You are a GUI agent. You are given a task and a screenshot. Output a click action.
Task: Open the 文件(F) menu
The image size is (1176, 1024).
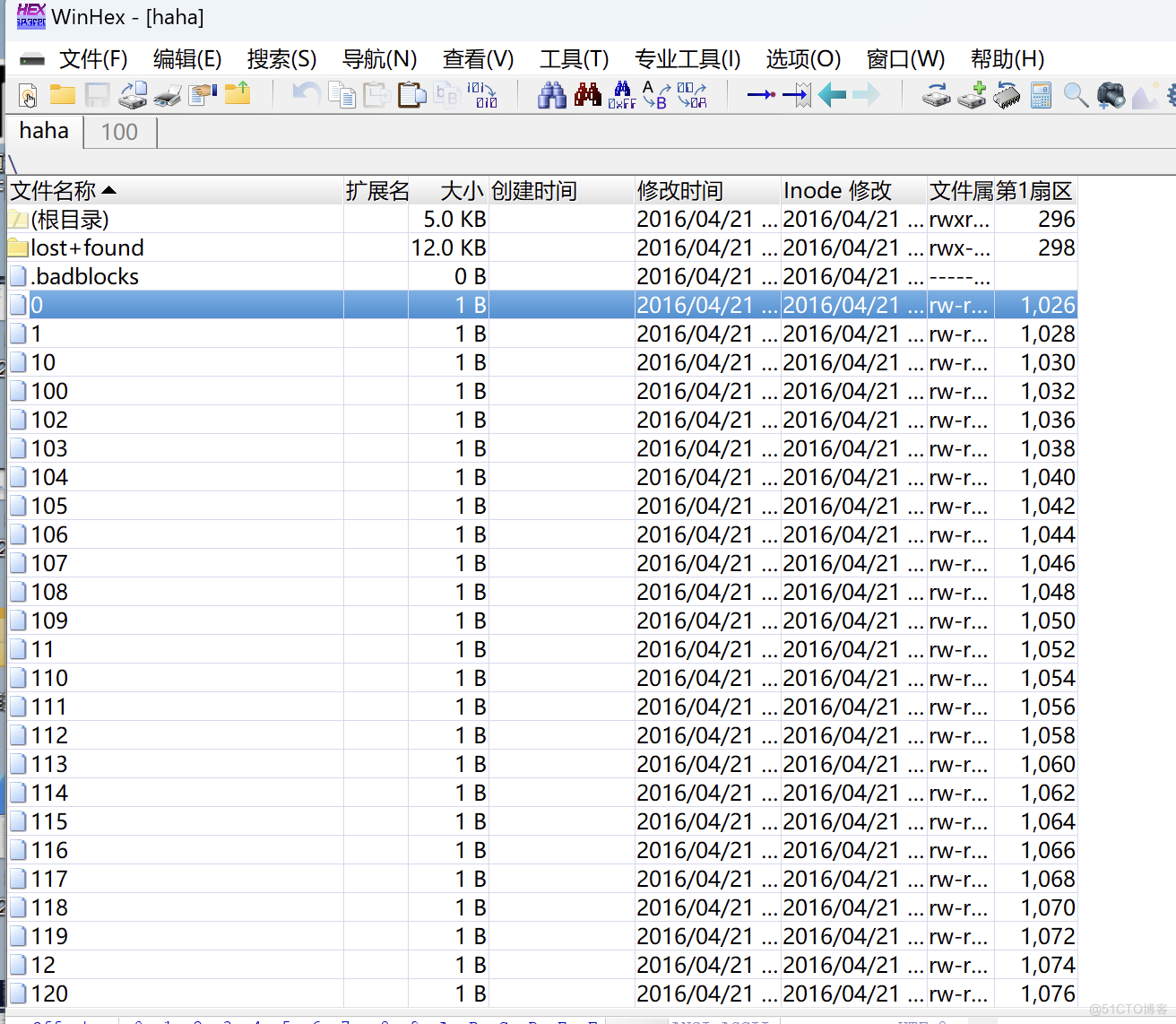(x=93, y=59)
